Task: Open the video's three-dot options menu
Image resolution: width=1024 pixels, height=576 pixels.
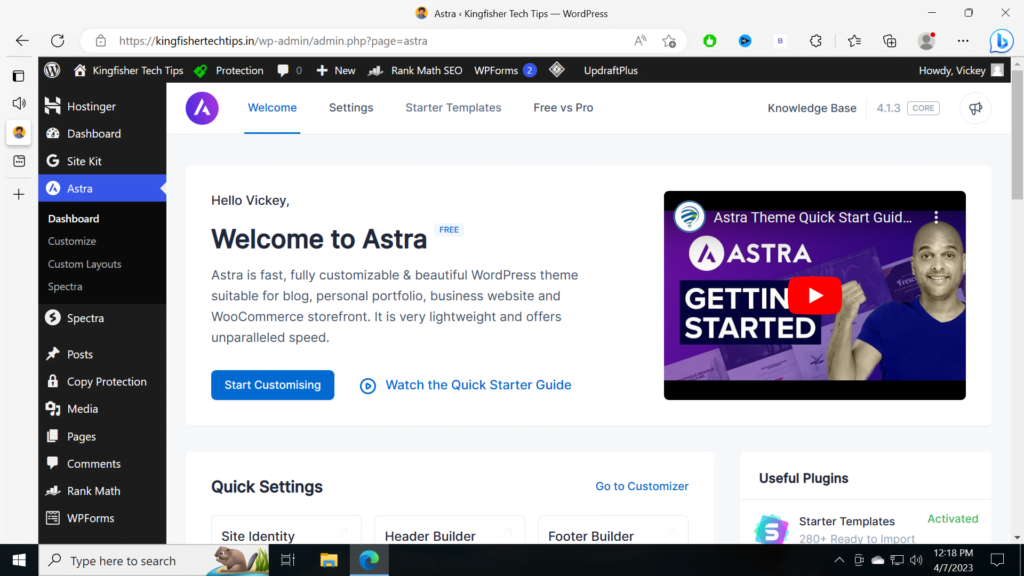Action: [936, 217]
